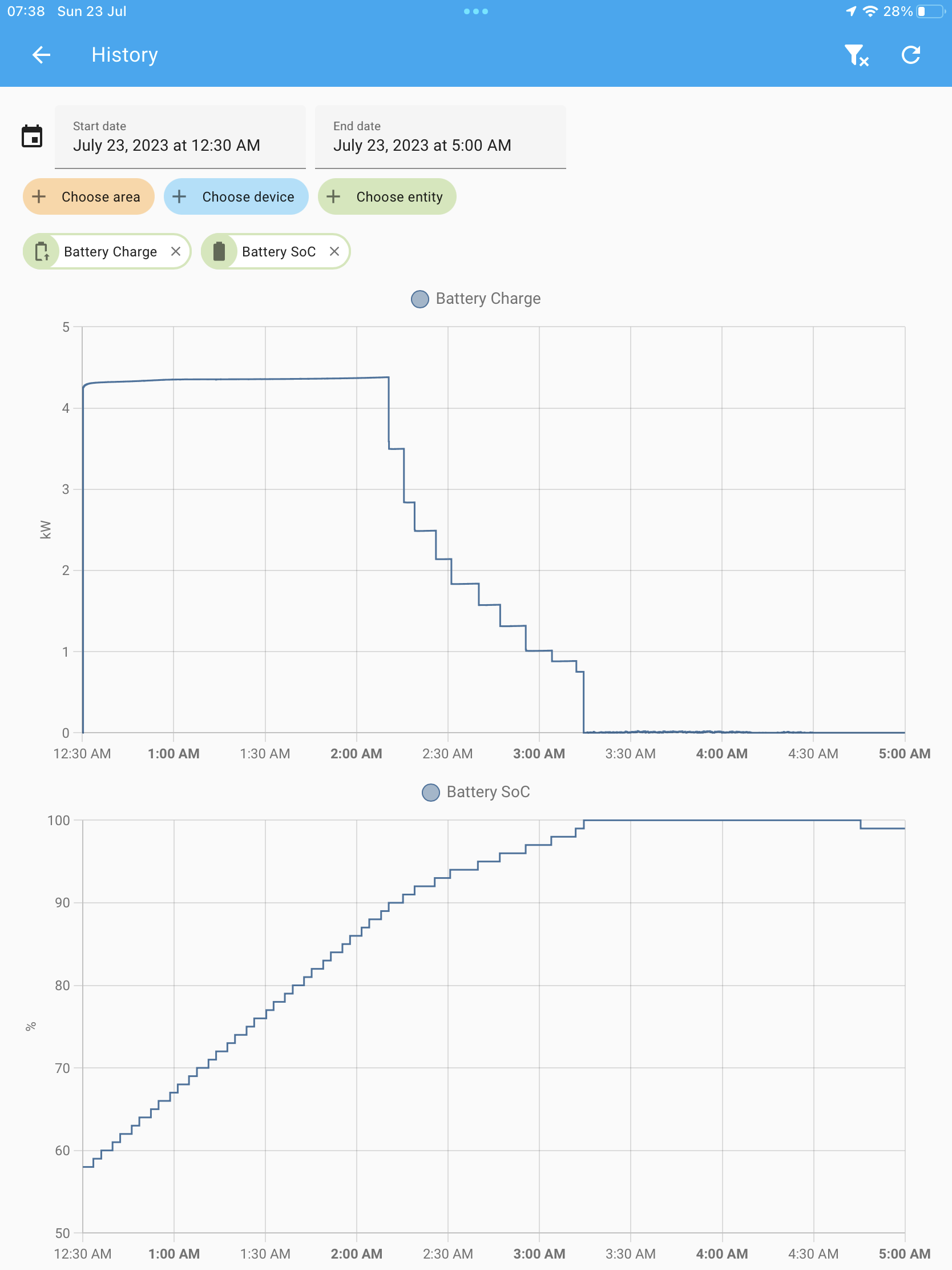This screenshot has height=1270, width=952.
Task: Open the calendar date picker icon
Action: (32, 136)
